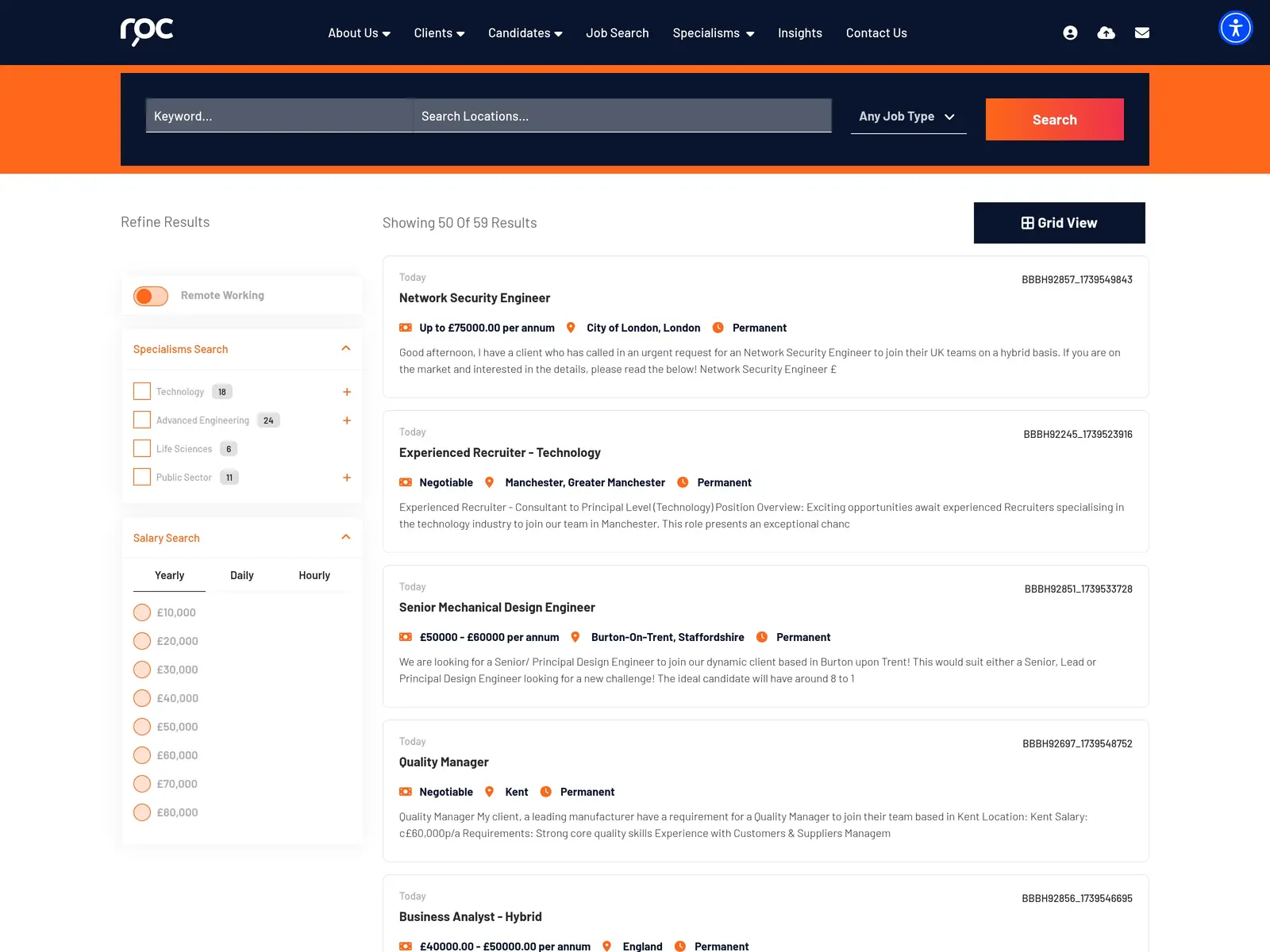This screenshot has height=952, width=1270.
Task: Click clock icon on Quality Manager job
Action: [x=546, y=792]
